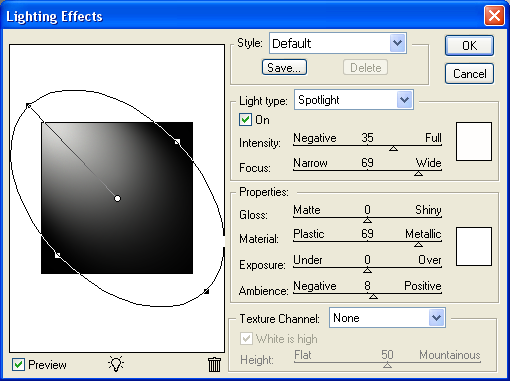This screenshot has height=381, width=510.
Task: Open the ambient color swatch in Properties
Action: tap(474, 247)
